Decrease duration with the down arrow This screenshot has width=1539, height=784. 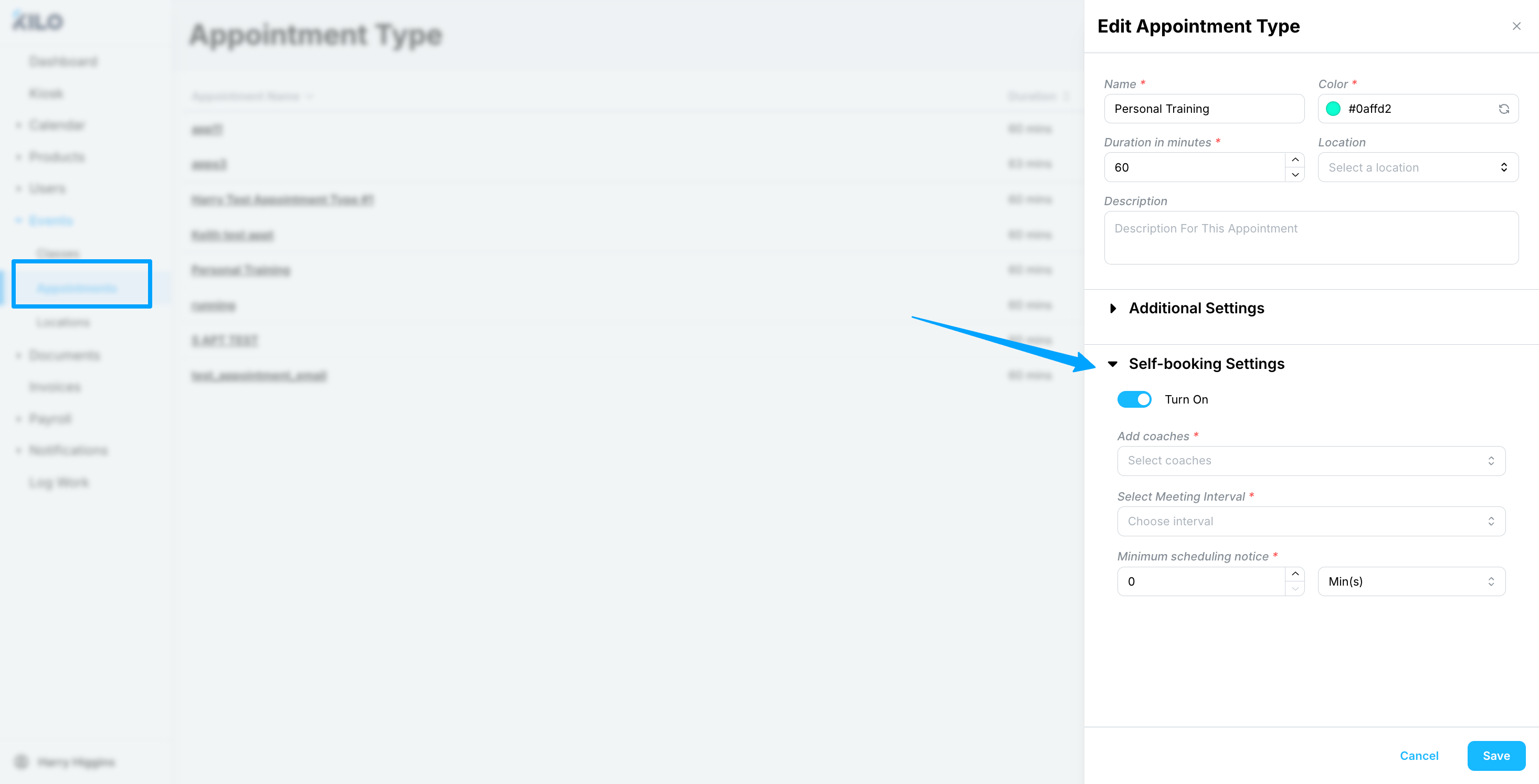point(1294,175)
